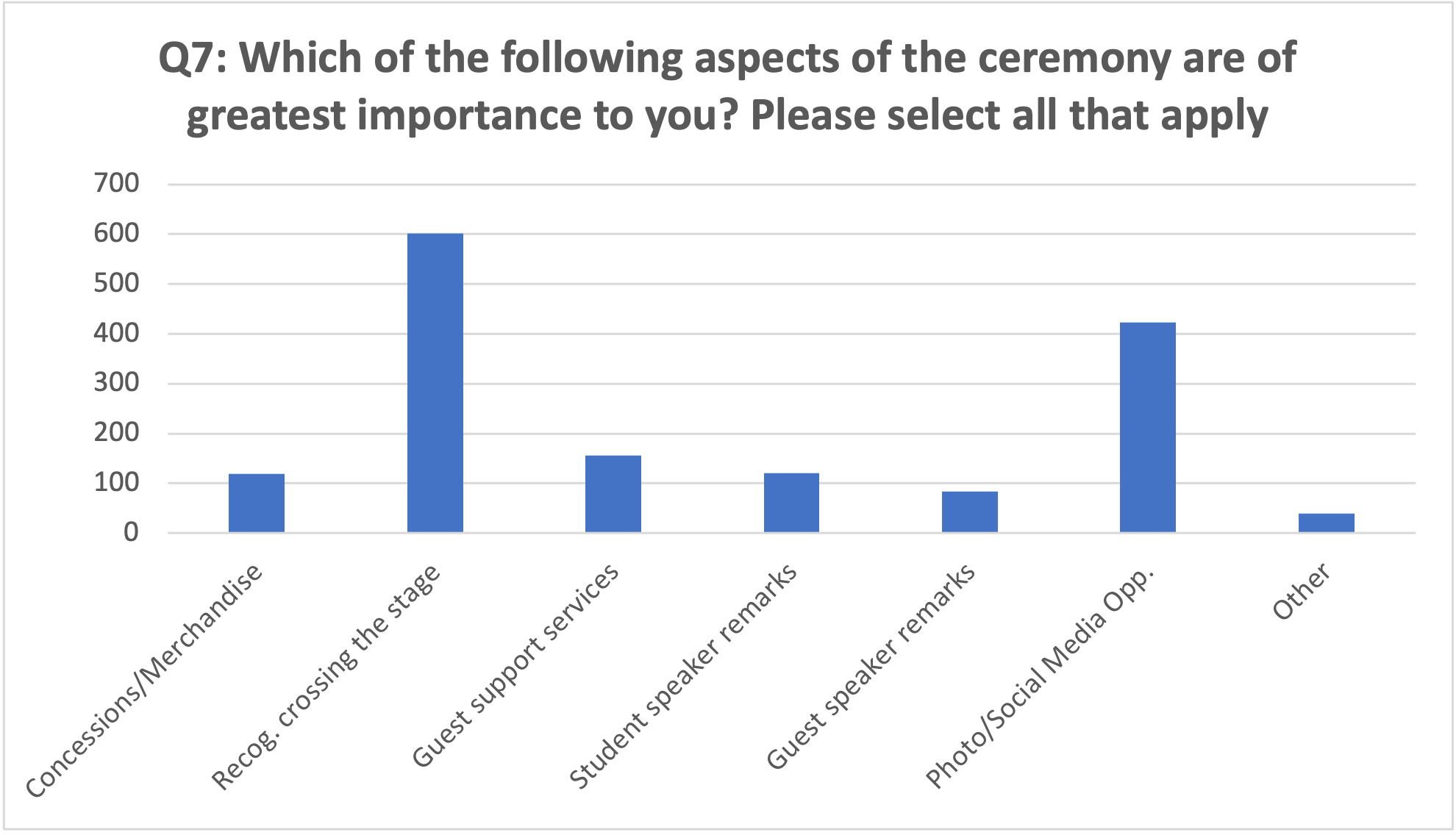Click the Concessions/Merchandise axis label
This screenshot has width=1456, height=835.
[x=144, y=681]
